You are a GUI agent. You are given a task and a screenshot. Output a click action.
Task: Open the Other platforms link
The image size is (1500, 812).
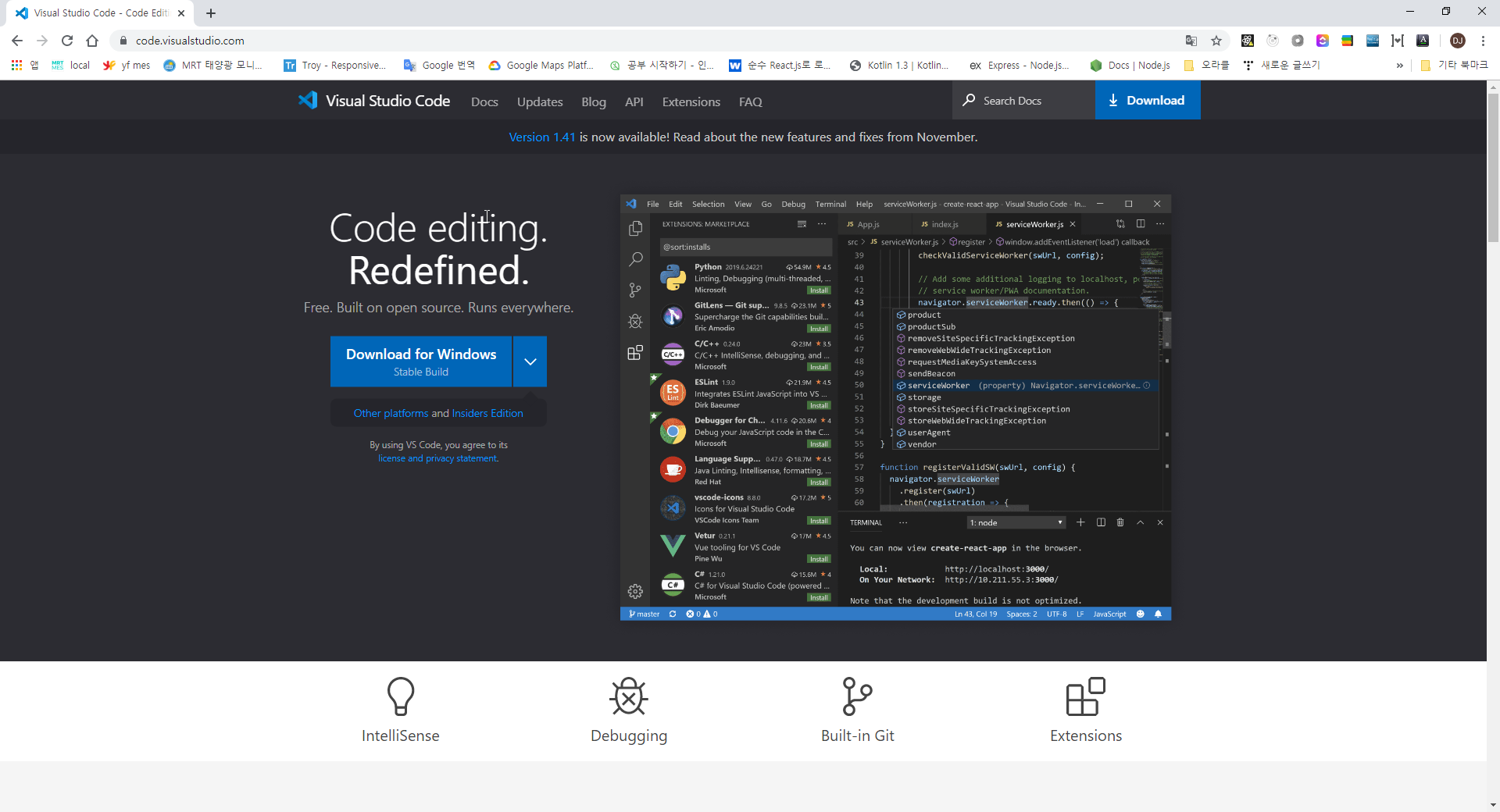coord(391,413)
